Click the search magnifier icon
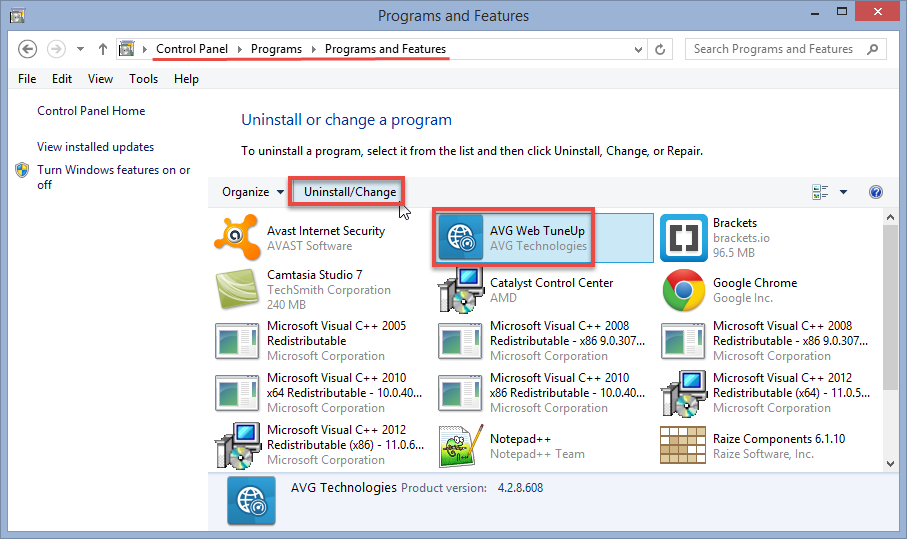 point(872,49)
